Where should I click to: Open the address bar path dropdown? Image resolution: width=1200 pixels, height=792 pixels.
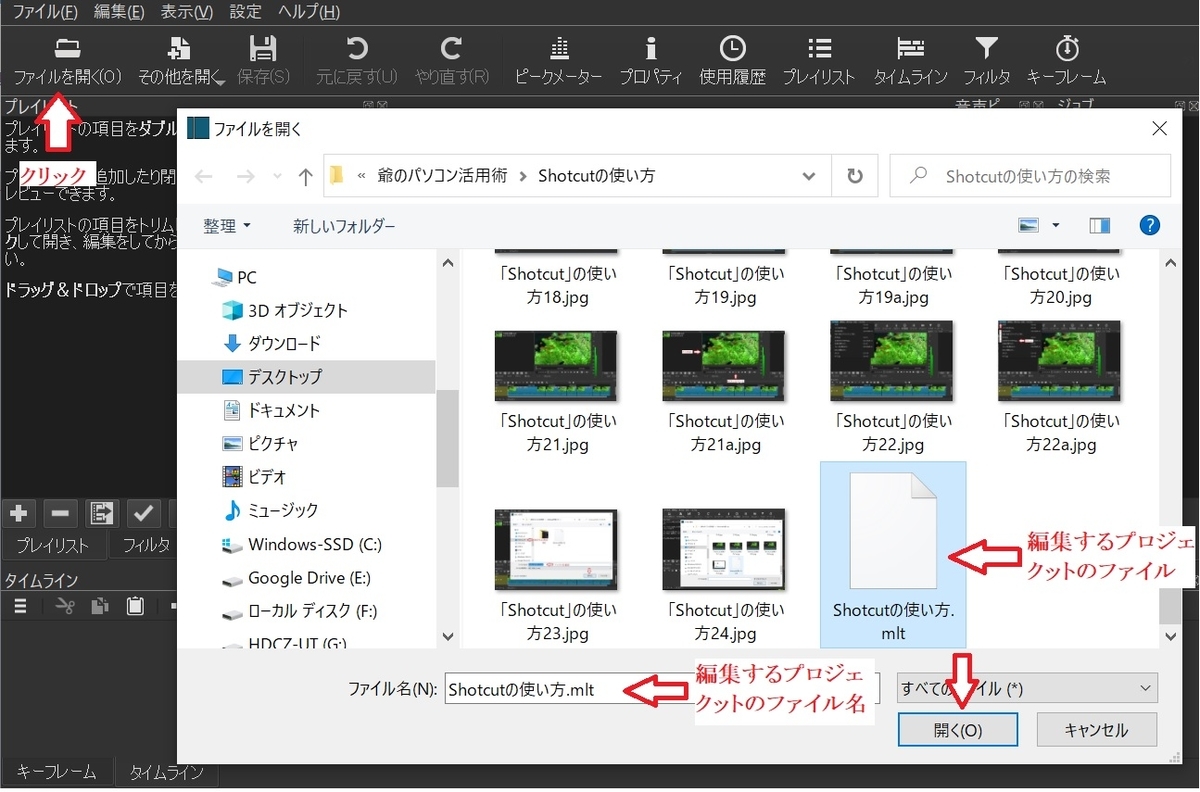(x=810, y=176)
